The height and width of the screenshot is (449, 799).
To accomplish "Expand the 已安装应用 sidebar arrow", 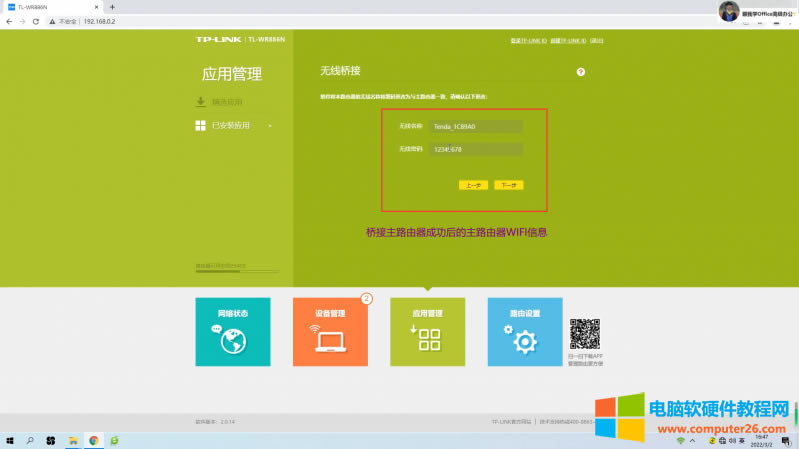I will point(270,126).
